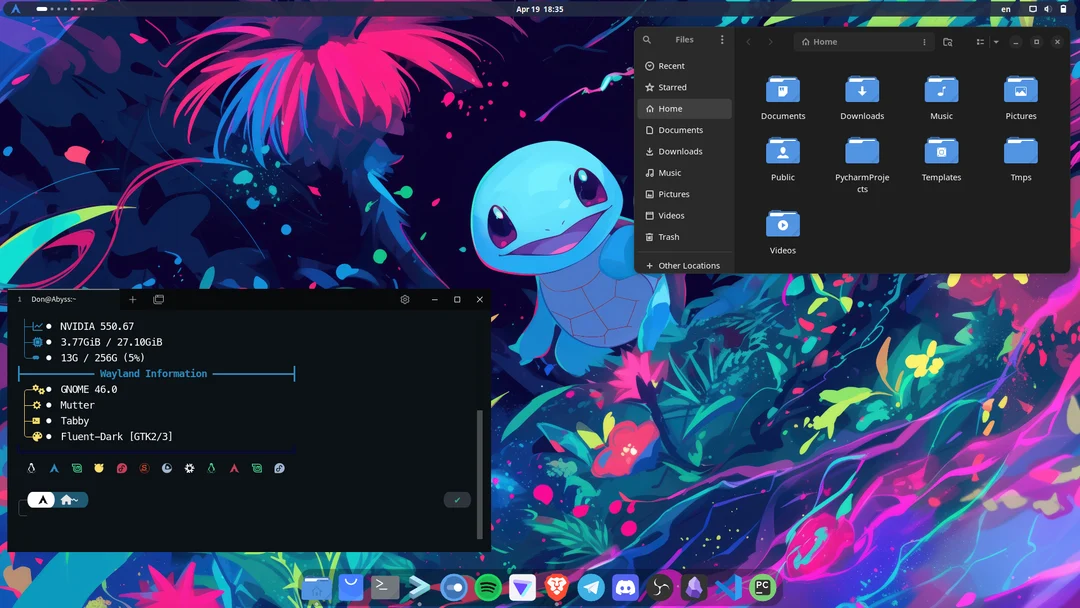Open the clock menu in the top bar
This screenshot has height=608, width=1080.
(540, 8)
